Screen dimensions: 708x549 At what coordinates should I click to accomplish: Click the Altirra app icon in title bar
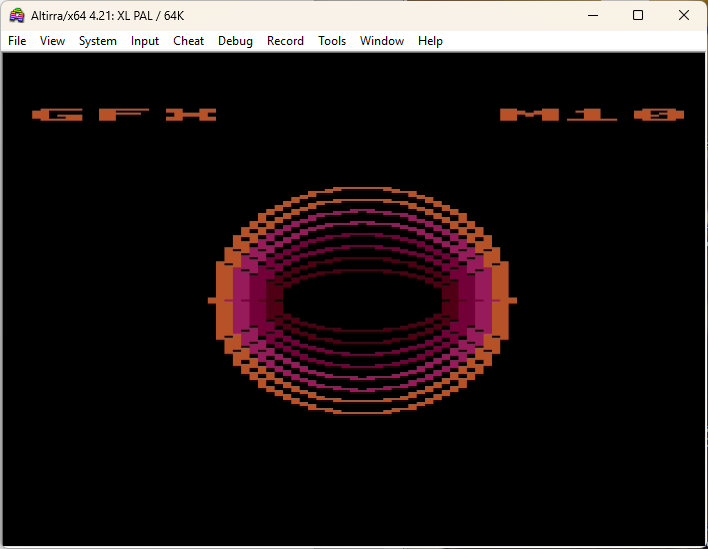tap(17, 15)
